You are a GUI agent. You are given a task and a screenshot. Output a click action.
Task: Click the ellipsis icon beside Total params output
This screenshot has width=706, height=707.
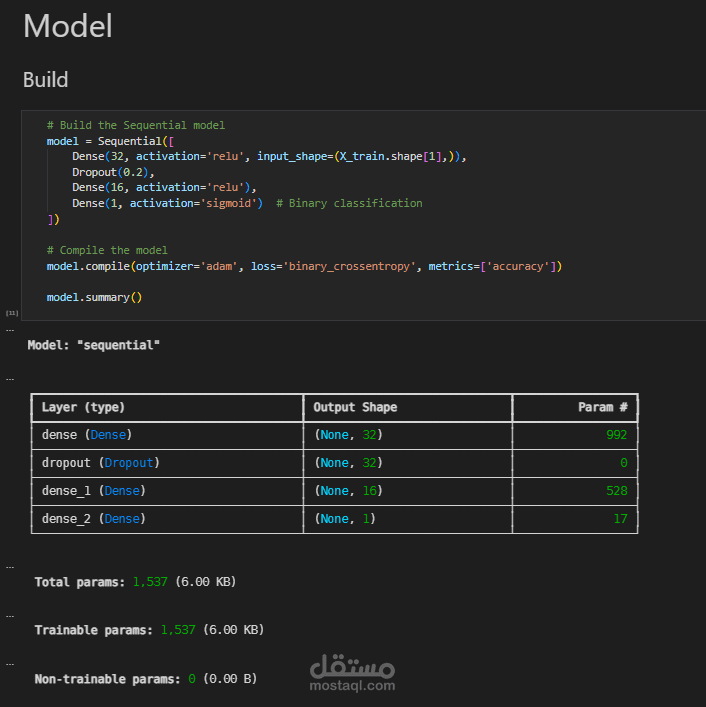9,566
